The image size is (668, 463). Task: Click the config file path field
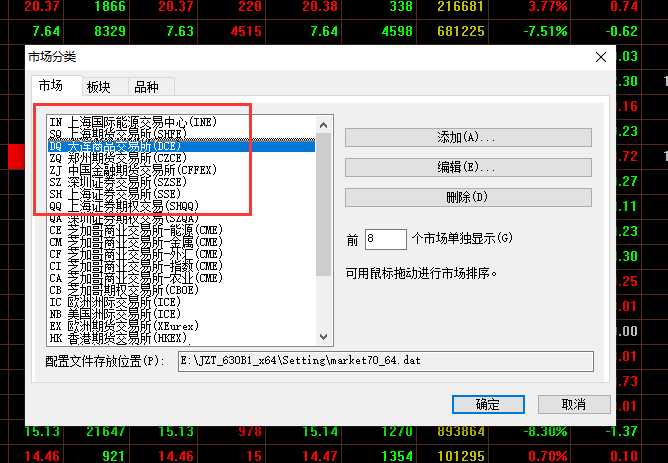pos(386,361)
